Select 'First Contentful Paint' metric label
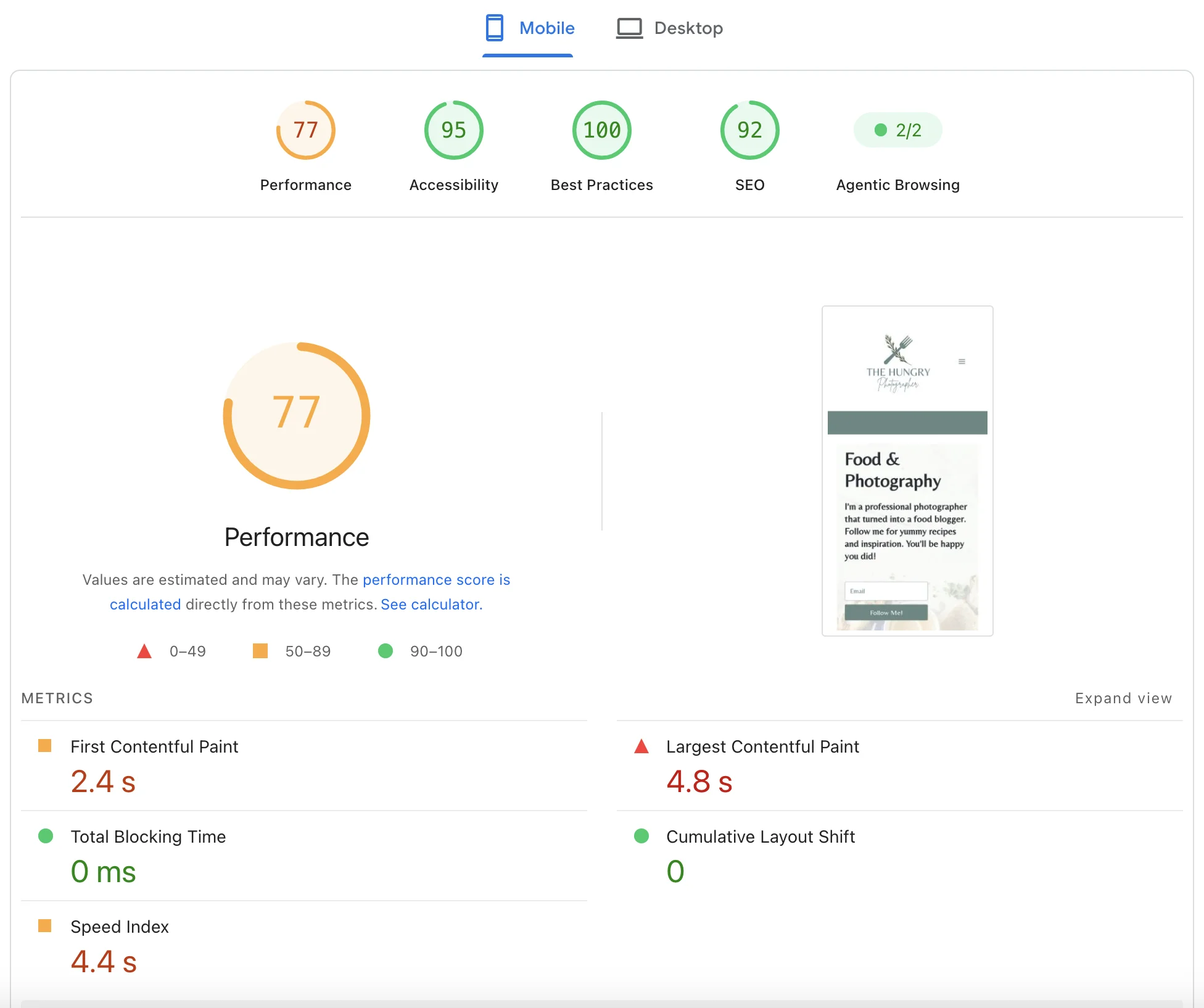Viewport: 1204px width, 1008px height. [x=154, y=746]
